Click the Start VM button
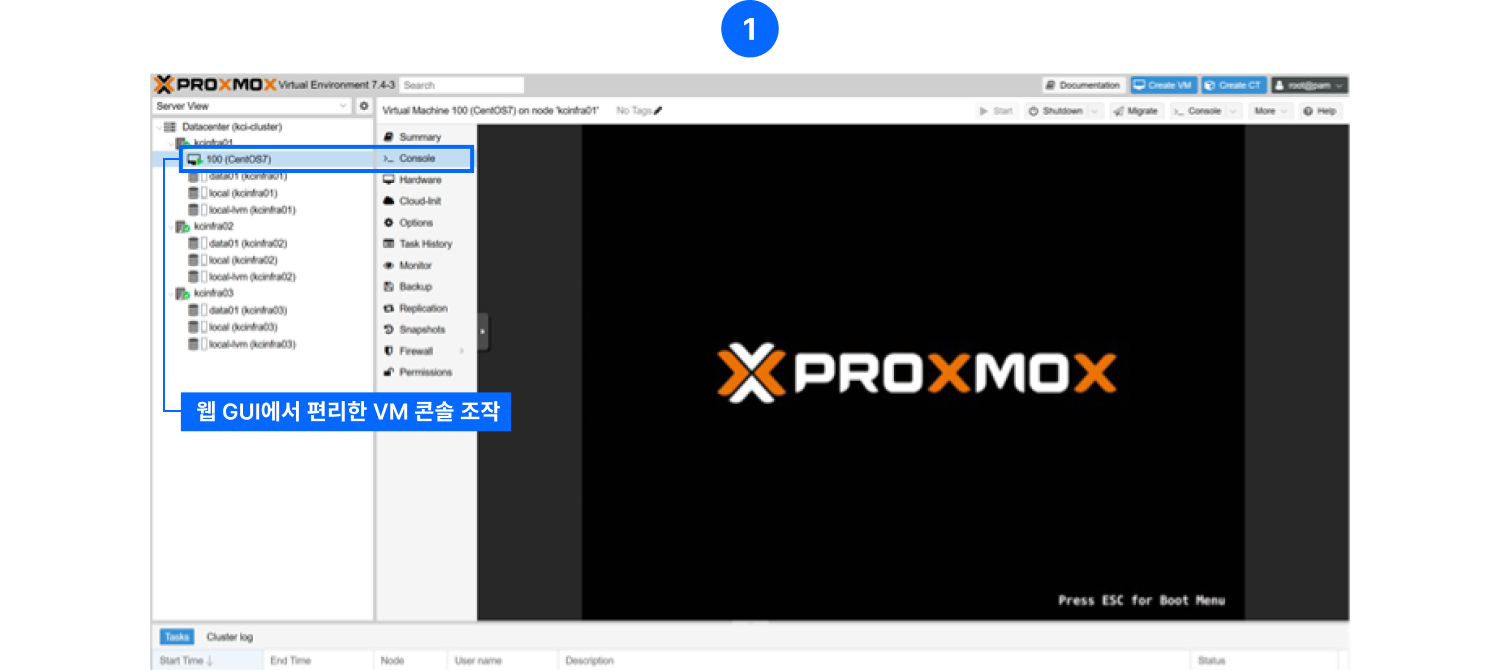Viewport: 1500px width, 670px height. point(997,111)
